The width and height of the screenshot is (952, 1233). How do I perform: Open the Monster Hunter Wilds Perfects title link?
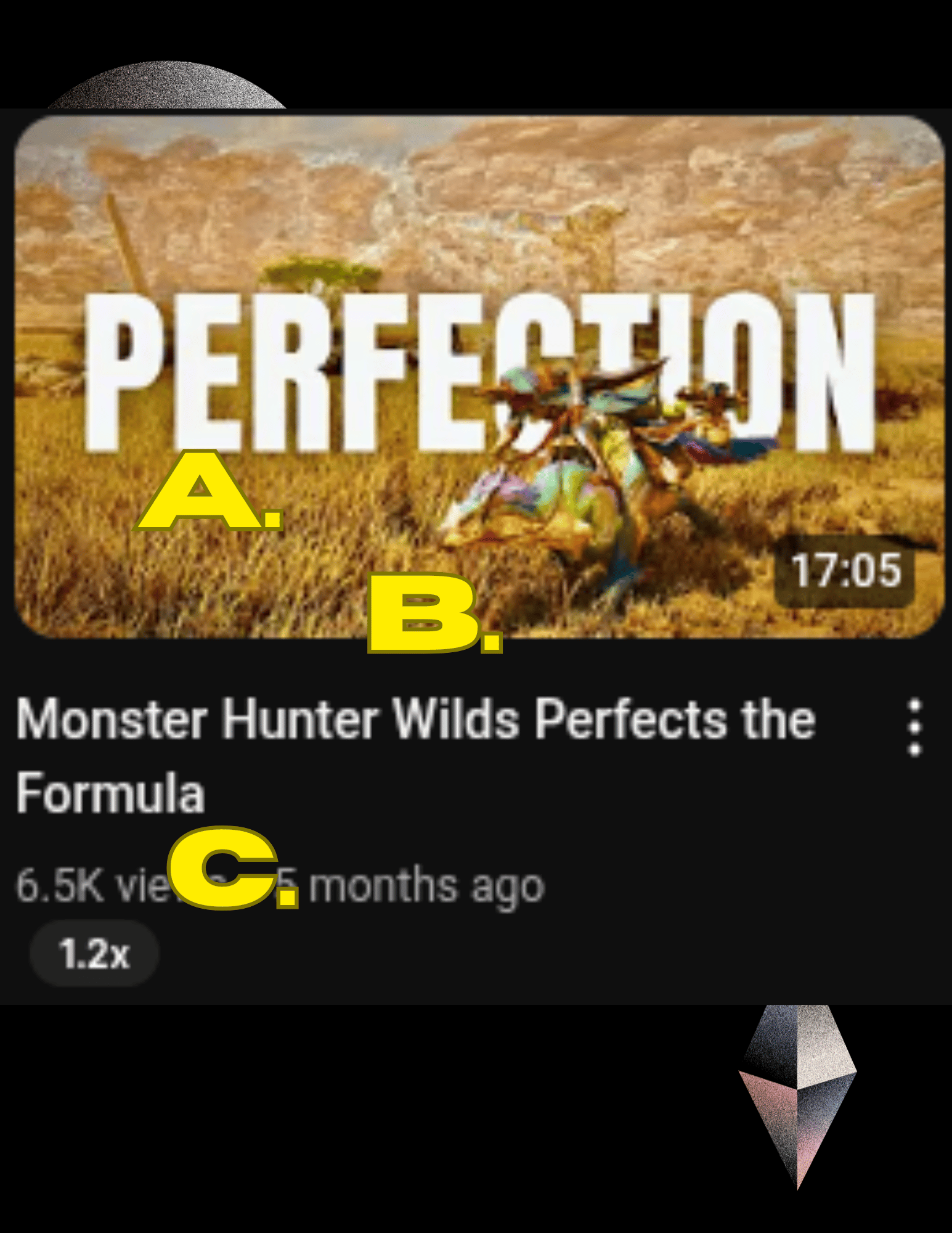[416, 756]
